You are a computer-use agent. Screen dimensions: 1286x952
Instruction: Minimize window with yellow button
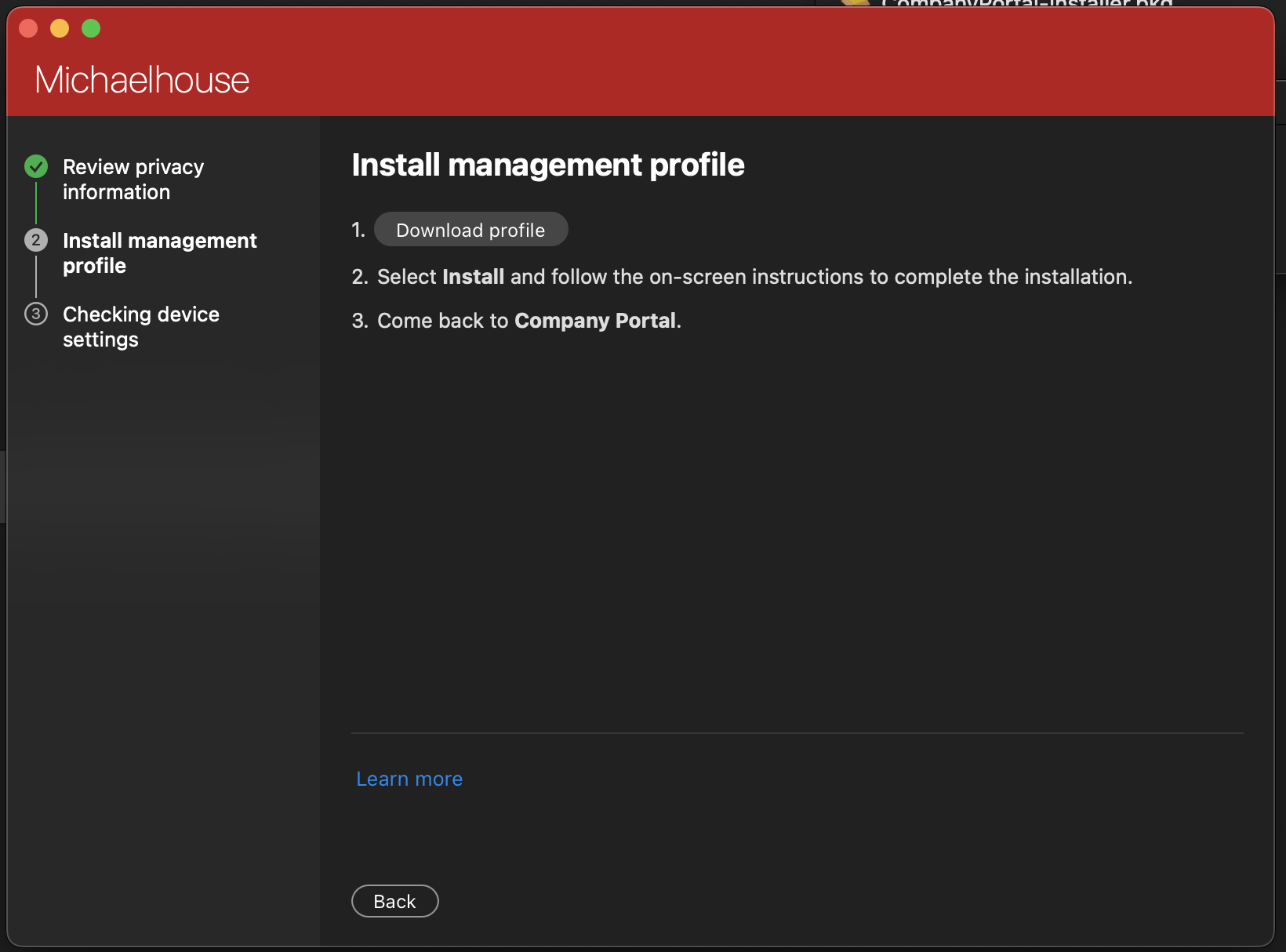[x=60, y=28]
